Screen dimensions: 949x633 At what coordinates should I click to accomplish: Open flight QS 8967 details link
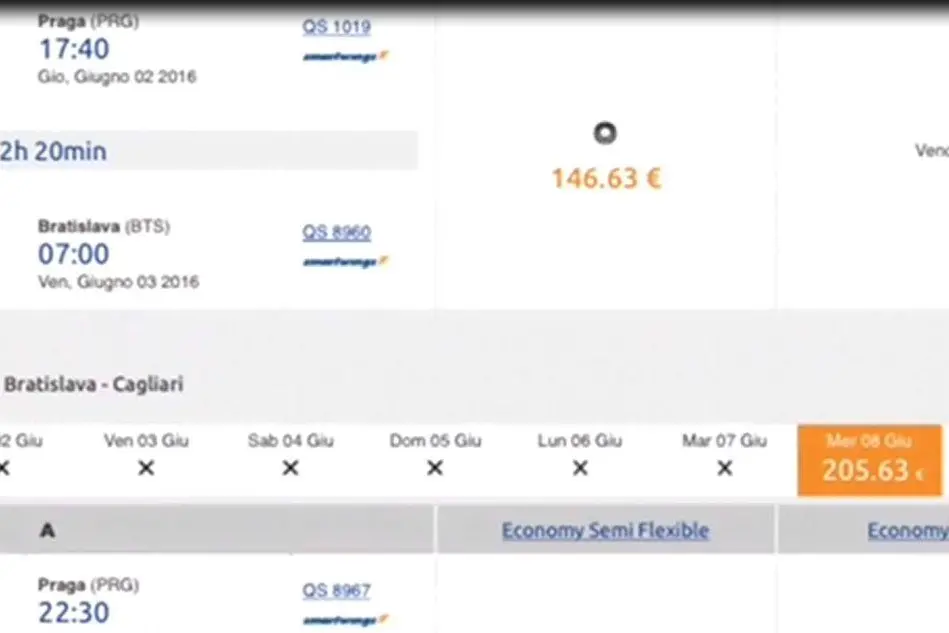tap(337, 590)
